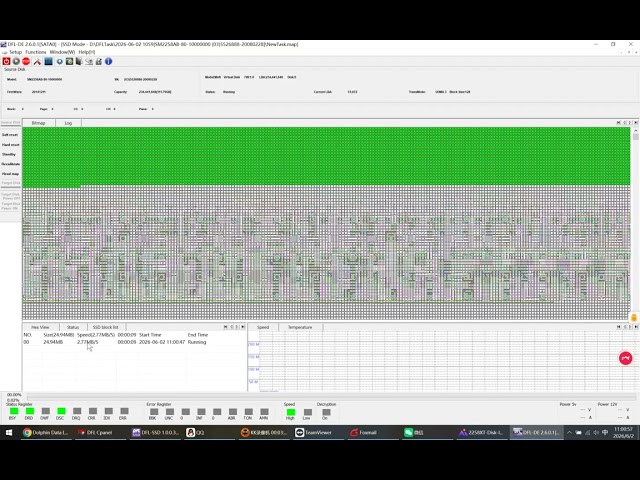This screenshot has height=480, width=640.
Task: Click the gray play/start toolbar icon
Action: [x=16, y=61]
